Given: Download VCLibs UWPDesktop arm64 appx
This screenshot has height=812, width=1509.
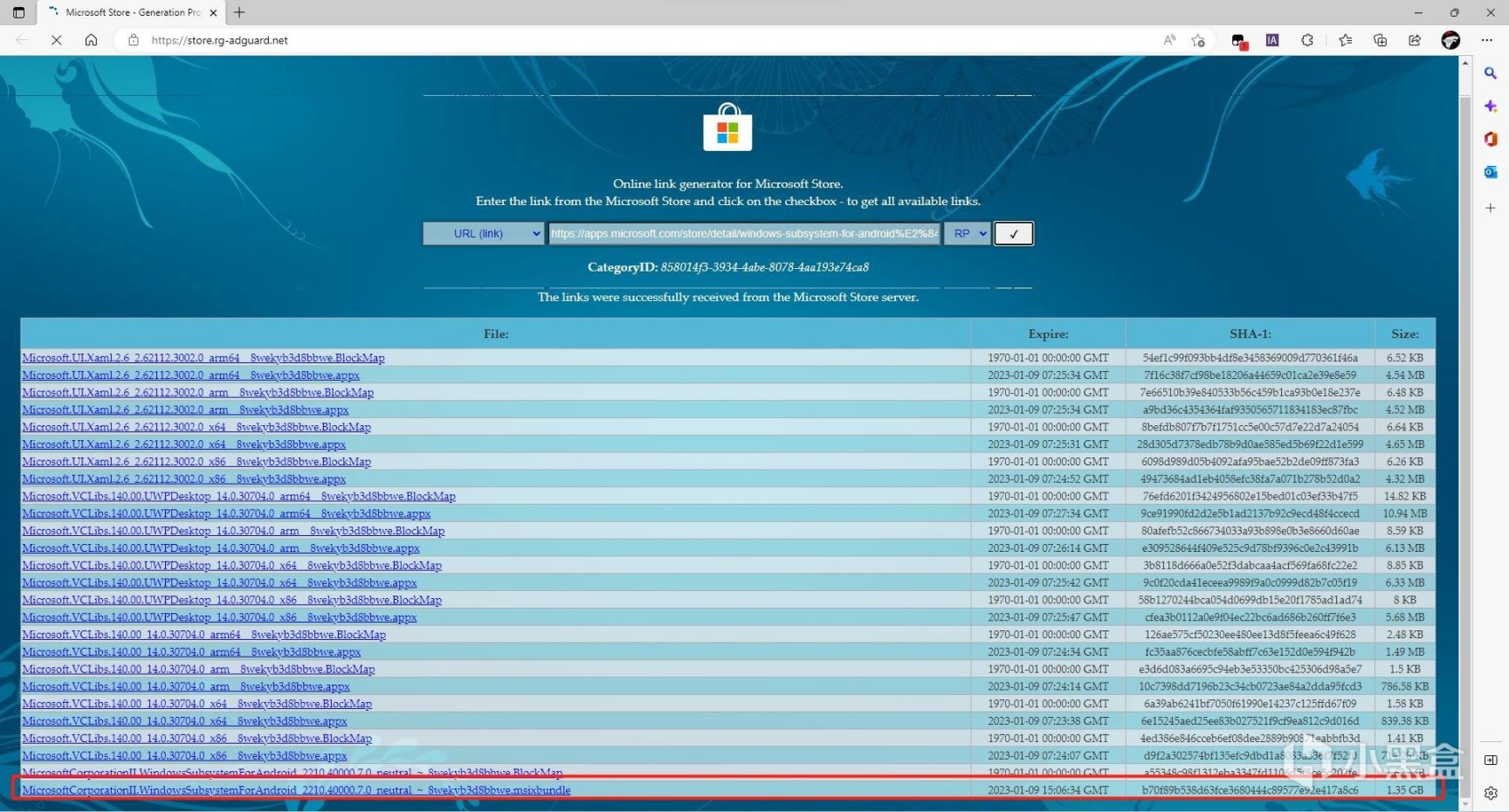Looking at the screenshot, I should click(x=226, y=513).
